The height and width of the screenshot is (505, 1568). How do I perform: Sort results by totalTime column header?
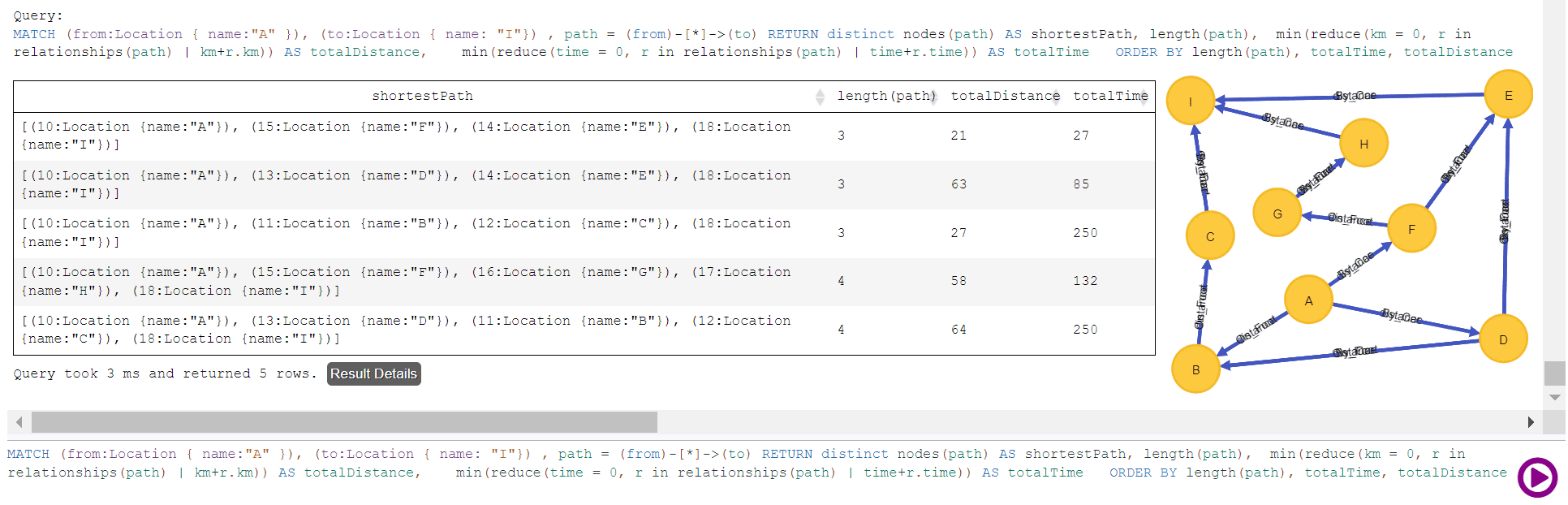coord(1109,96)
